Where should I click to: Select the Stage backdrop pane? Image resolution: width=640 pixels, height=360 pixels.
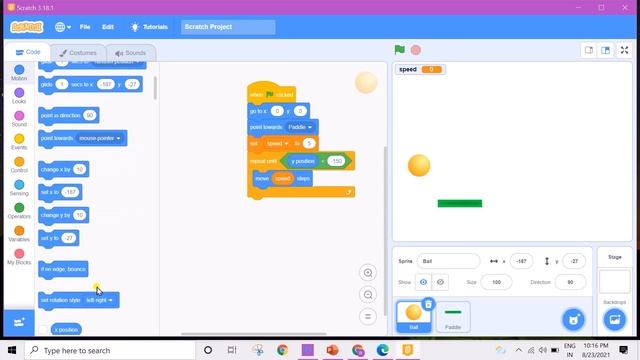pyautogui.click(x=615, y=282)
